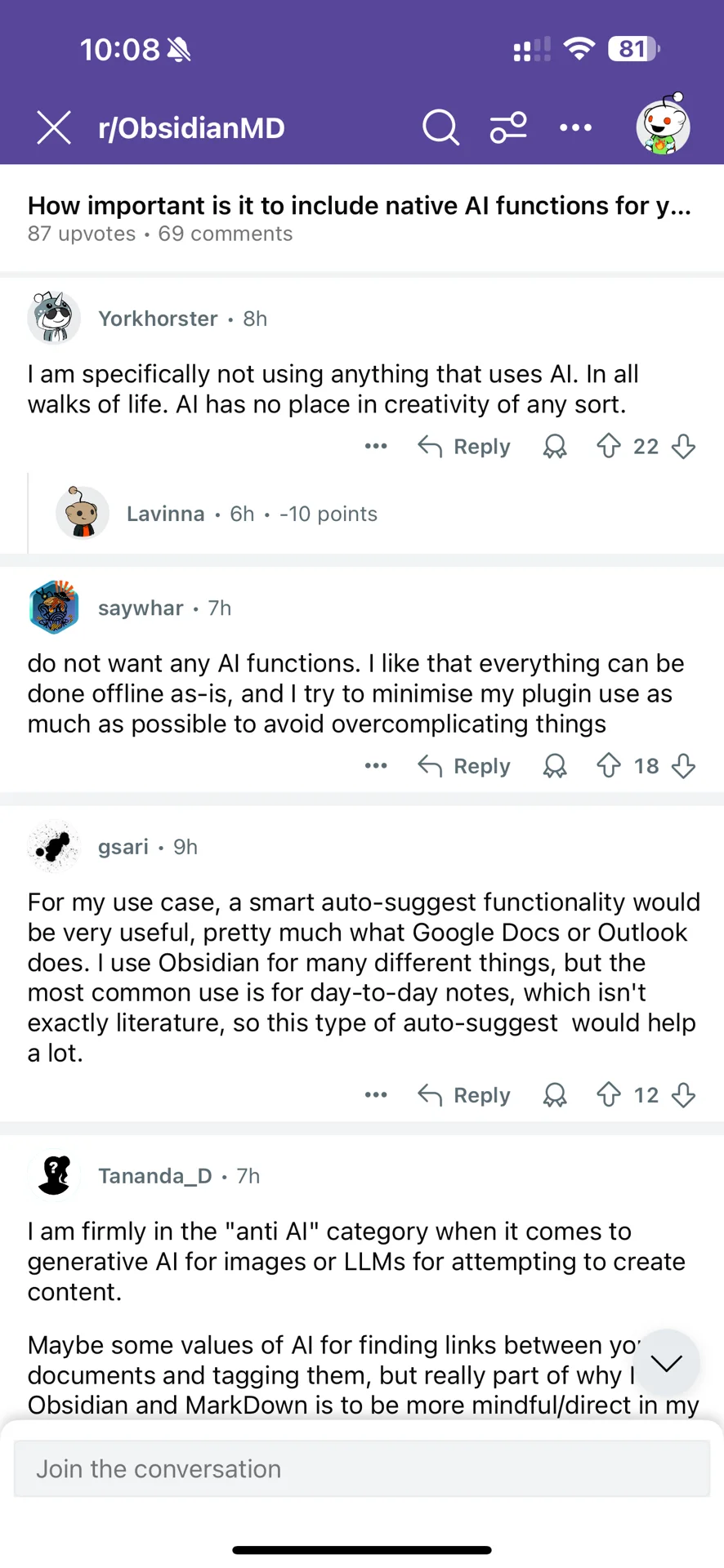The height and width of the screenshot is (1568, 724).
Task: Downvote Yorkhorster's comment
Action: [684, 447]
